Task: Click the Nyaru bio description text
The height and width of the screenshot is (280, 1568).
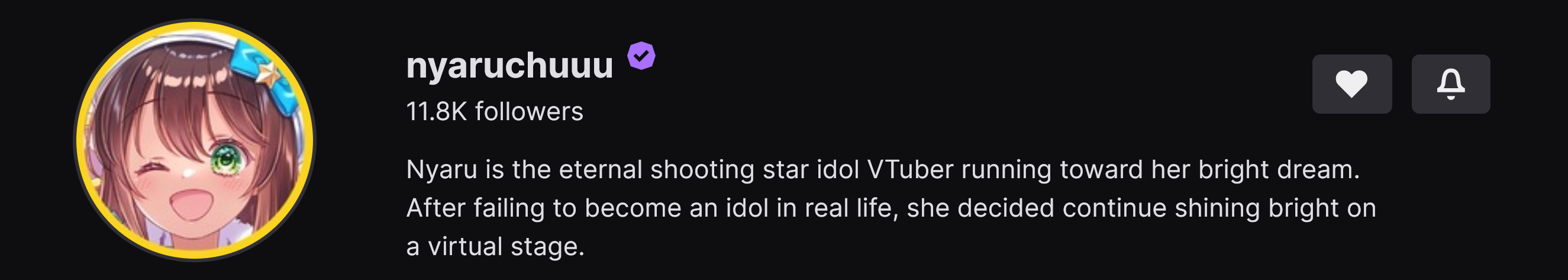Action: tap(883, 170)
